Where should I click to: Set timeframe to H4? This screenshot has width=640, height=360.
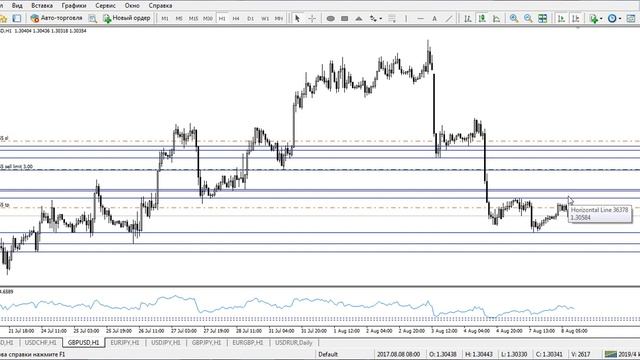[236, 18]
